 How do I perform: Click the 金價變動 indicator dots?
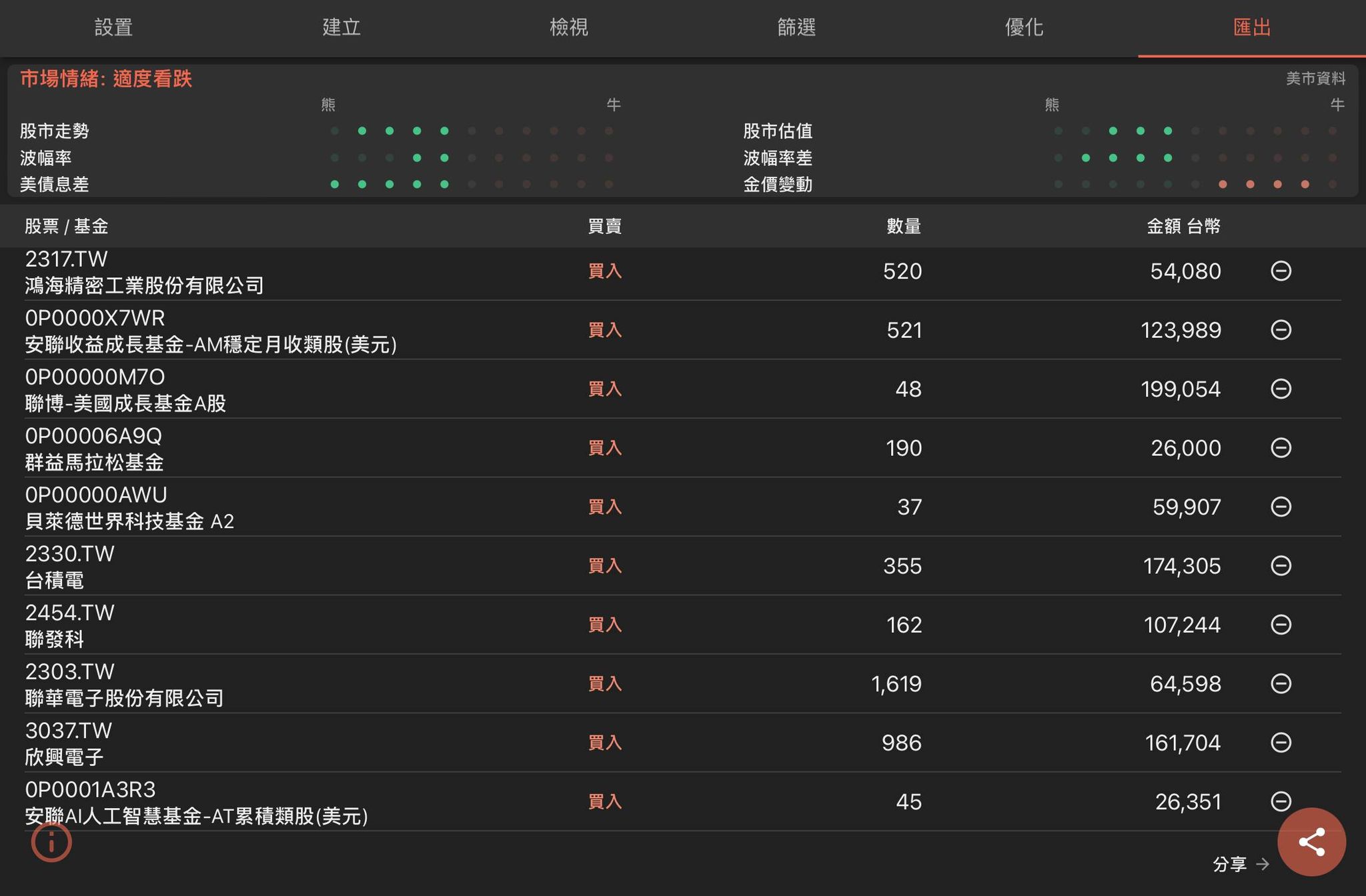coord(1195,185)
